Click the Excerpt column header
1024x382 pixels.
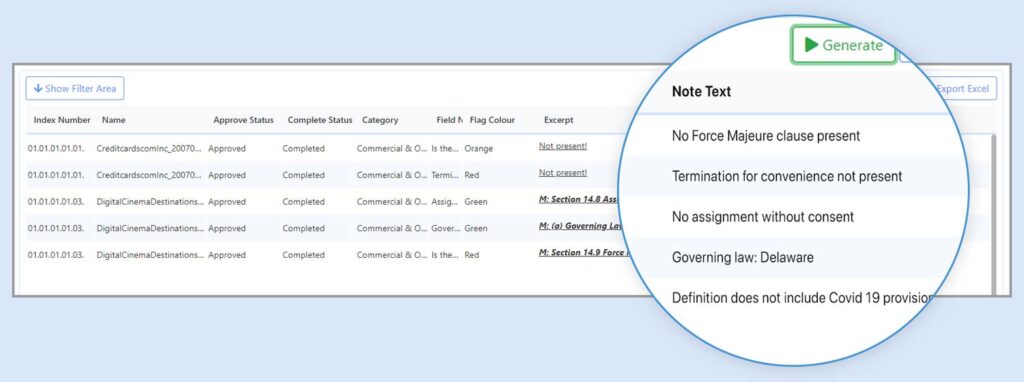(558, 120)
